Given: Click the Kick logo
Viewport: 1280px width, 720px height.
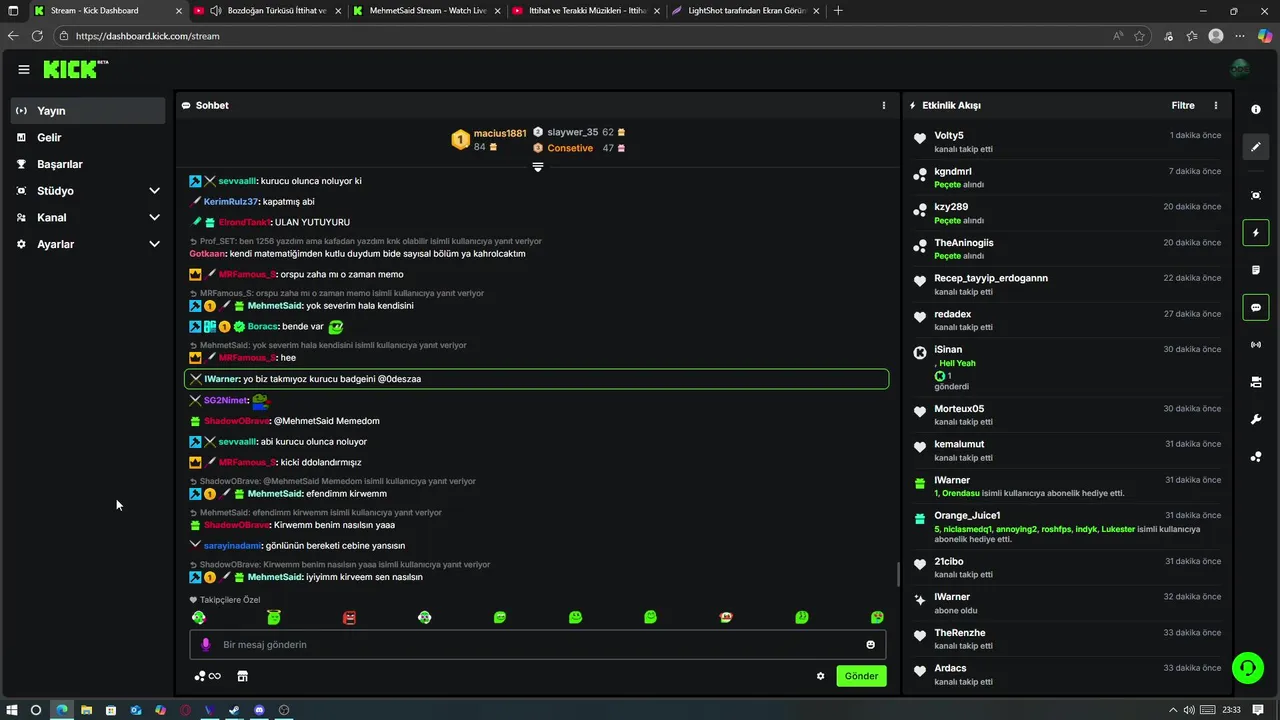Looking at the screenshot, I should [75, 69].
